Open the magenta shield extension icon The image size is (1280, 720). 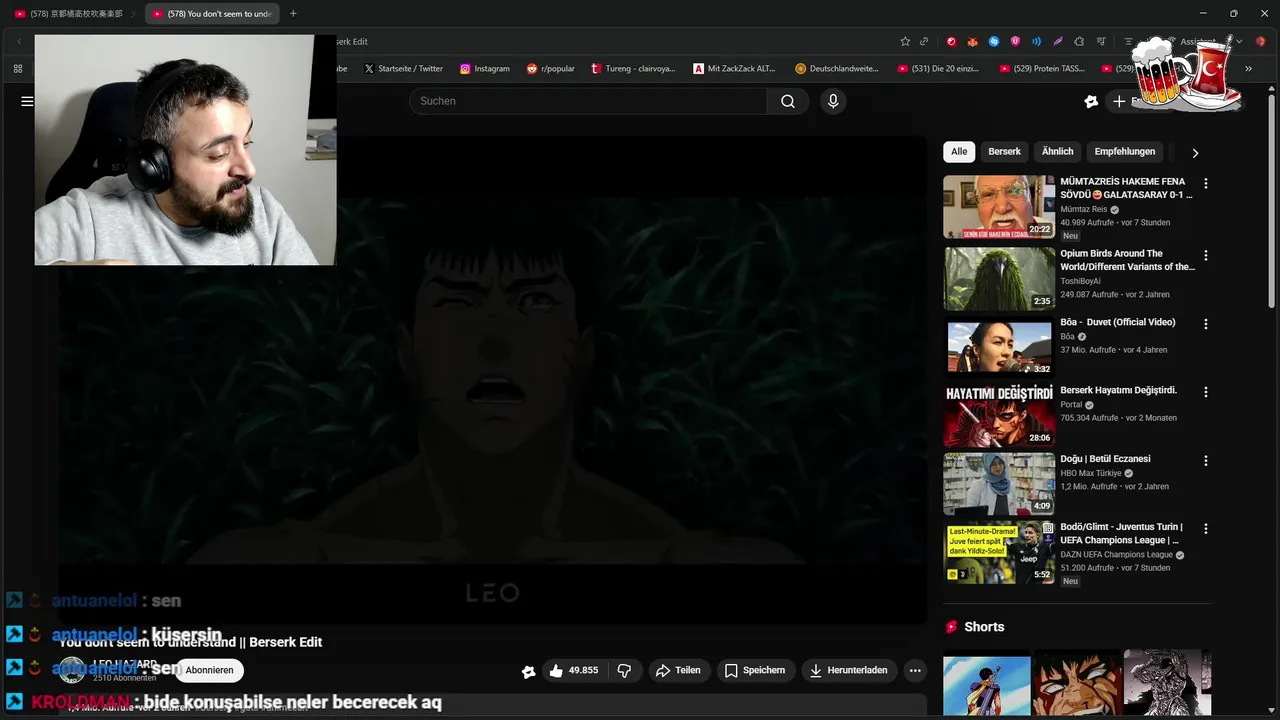(x=1015, y=41)
